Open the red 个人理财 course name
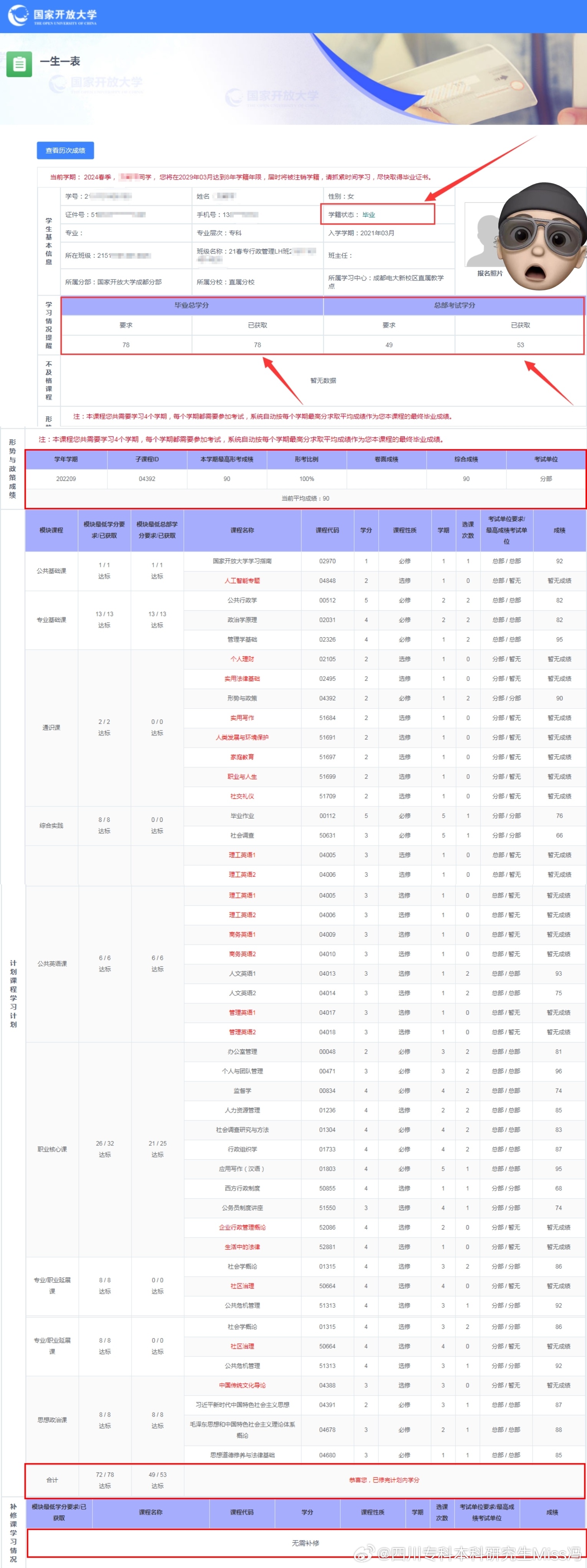 pyautogui.click(x=242, y=659)
